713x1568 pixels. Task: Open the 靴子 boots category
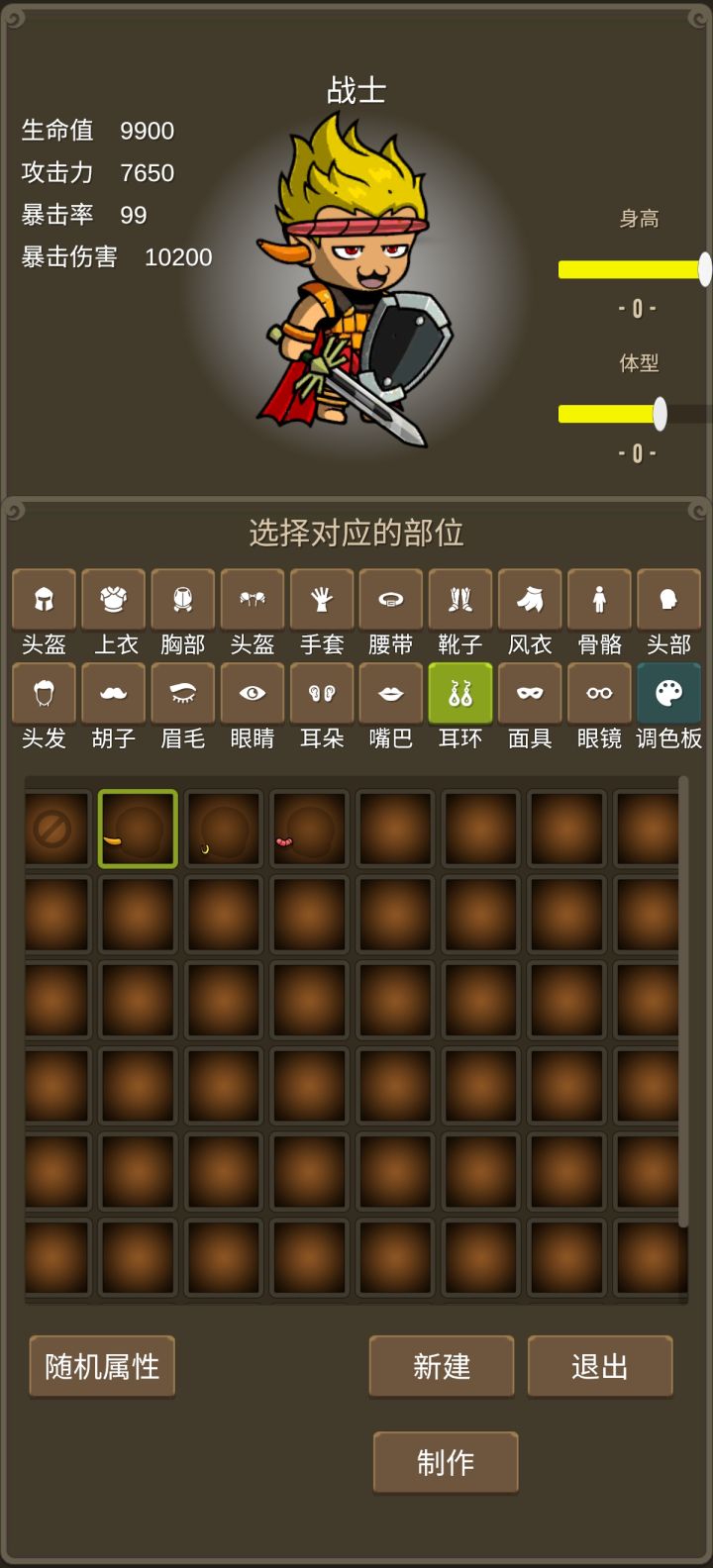tap(460, 599)
